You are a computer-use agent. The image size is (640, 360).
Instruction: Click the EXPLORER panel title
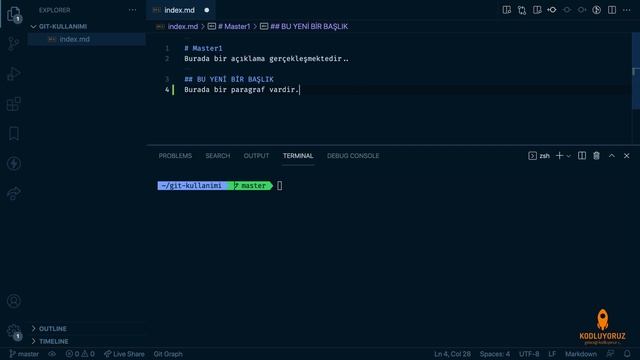(54, 10)
